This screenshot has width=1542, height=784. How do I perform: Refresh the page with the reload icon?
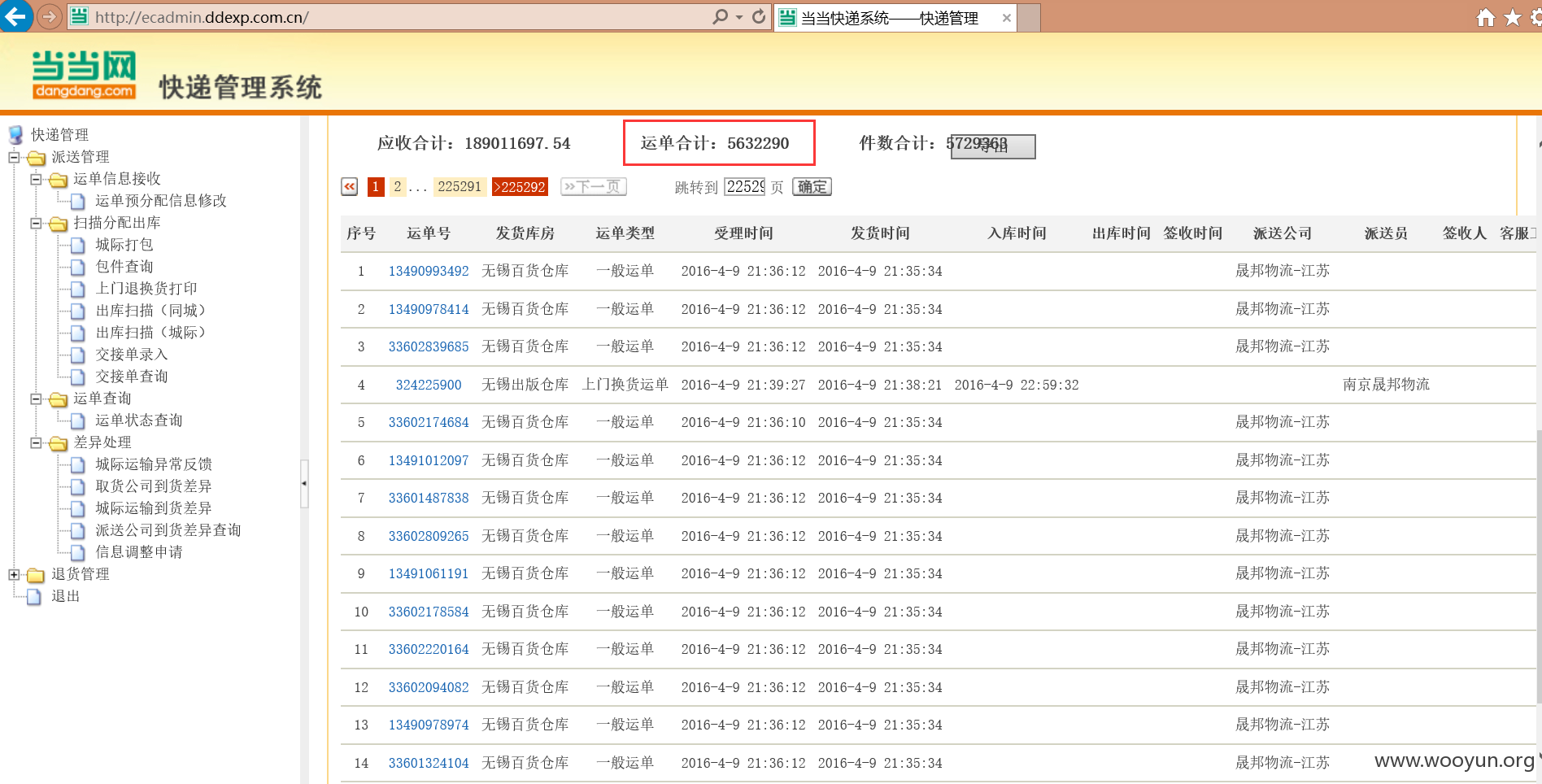click(759, 16)
